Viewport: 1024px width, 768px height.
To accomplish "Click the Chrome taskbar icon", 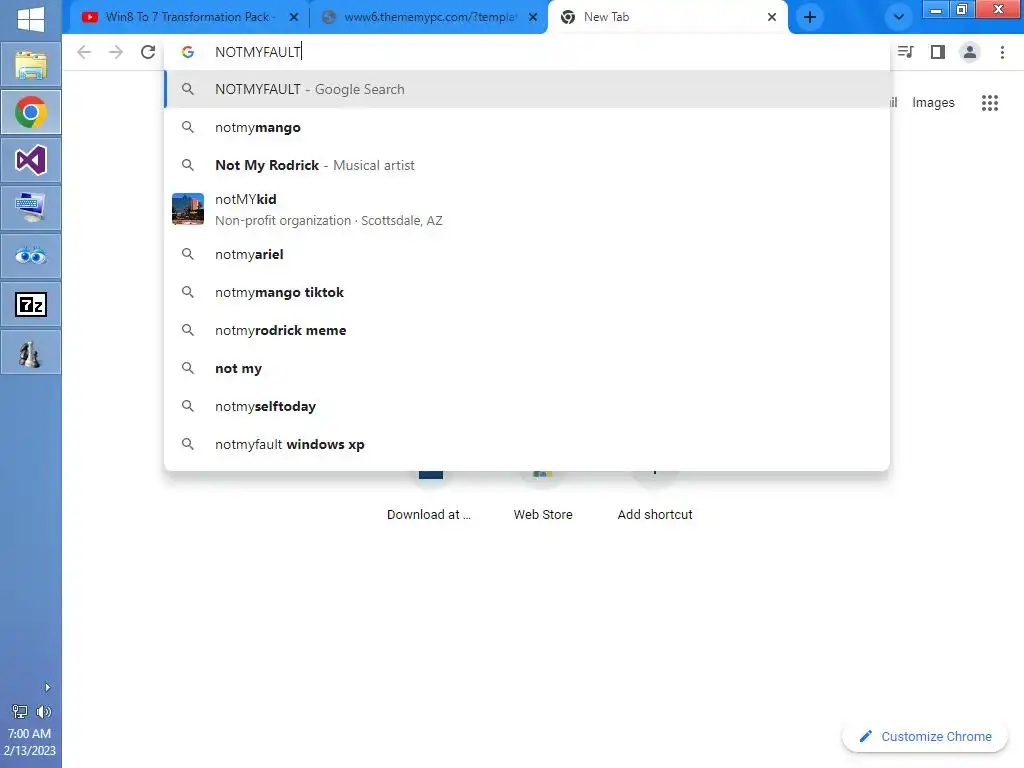I will pos(31,112).
